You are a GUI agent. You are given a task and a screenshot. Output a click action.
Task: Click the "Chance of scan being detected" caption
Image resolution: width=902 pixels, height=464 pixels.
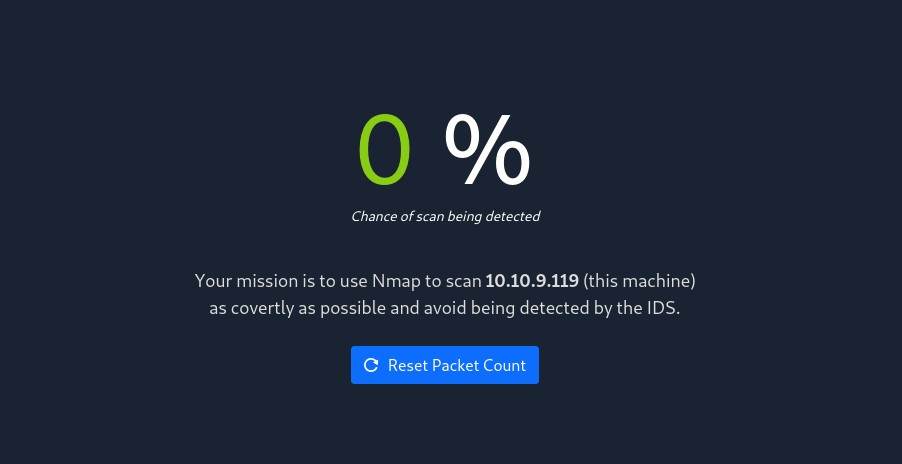445,216
